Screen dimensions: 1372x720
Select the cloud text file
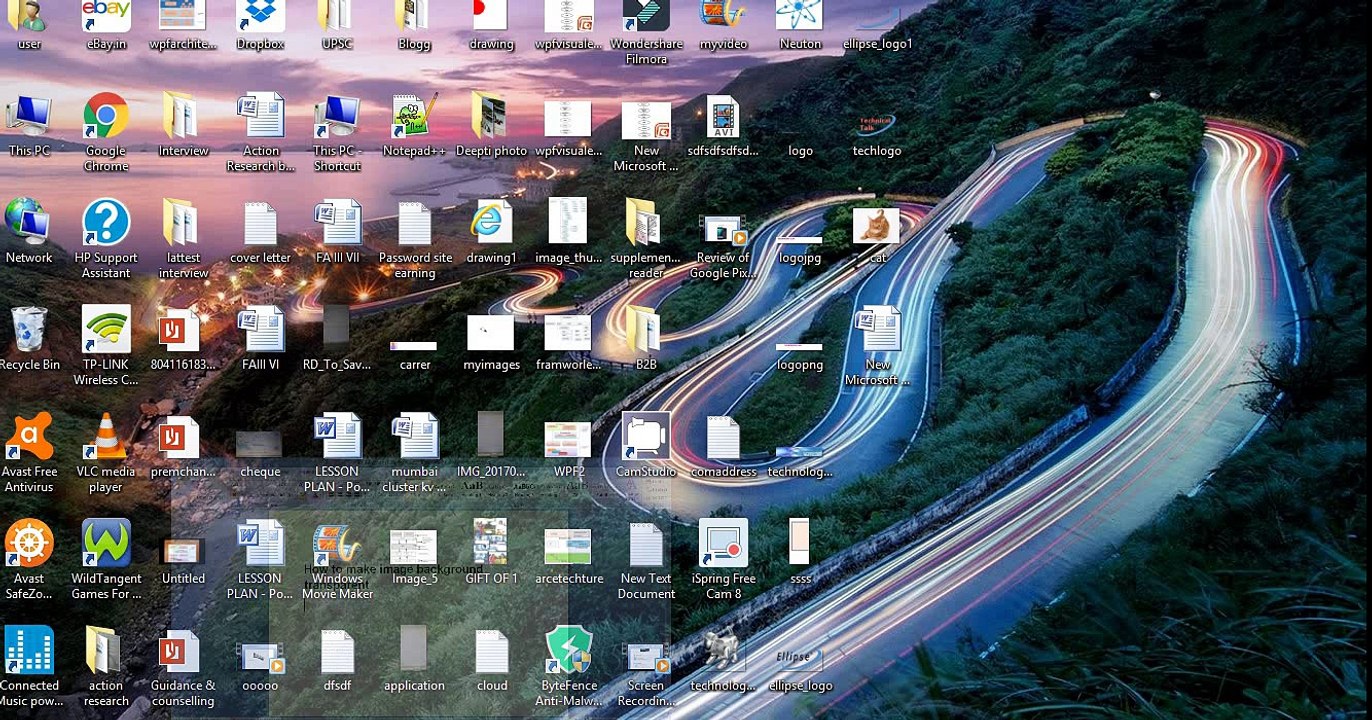pos(491,650)
